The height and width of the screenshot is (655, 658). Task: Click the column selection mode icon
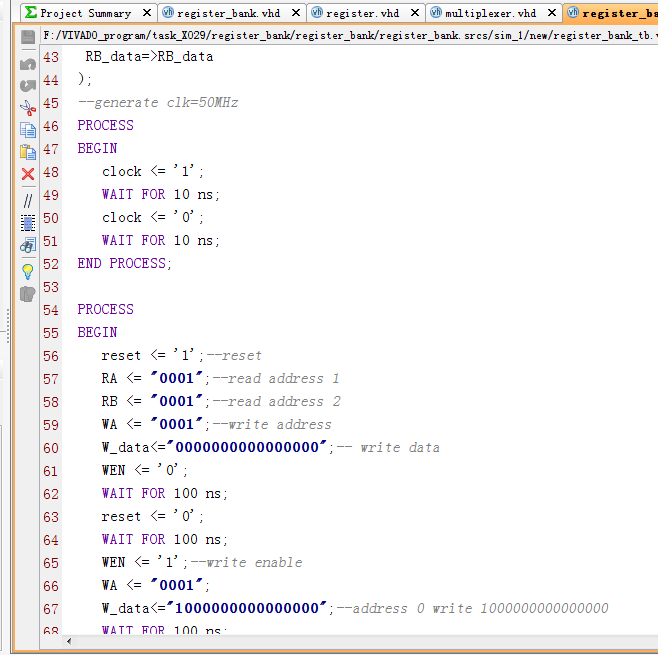pyautogui.click(x=28, y=223)
